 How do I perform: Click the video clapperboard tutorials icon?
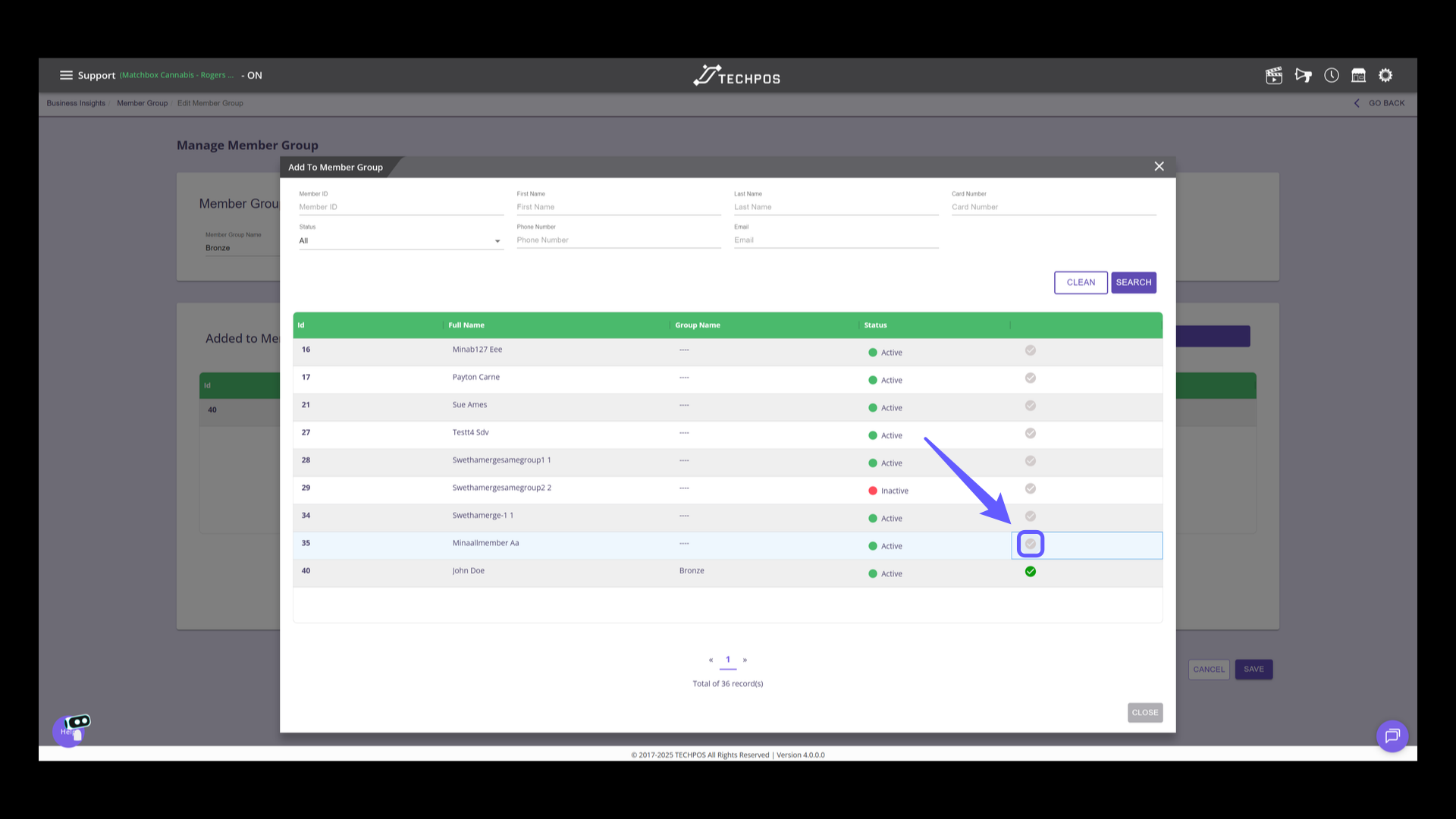click(1274, 75)
